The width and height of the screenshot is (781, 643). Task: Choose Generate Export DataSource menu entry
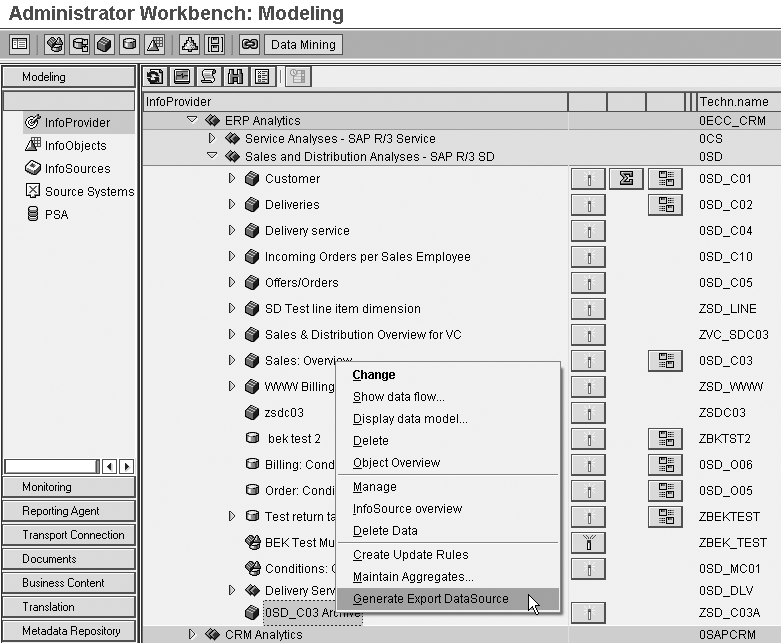point(448,599)
